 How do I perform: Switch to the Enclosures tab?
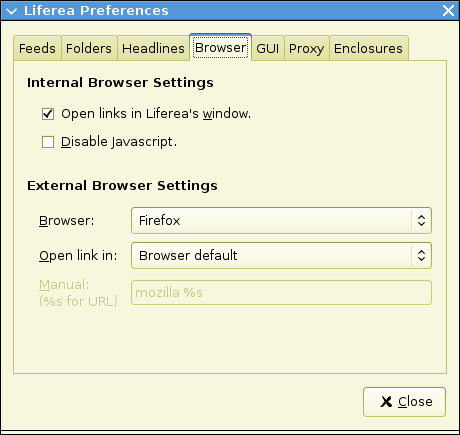click(x=369, y=48)
